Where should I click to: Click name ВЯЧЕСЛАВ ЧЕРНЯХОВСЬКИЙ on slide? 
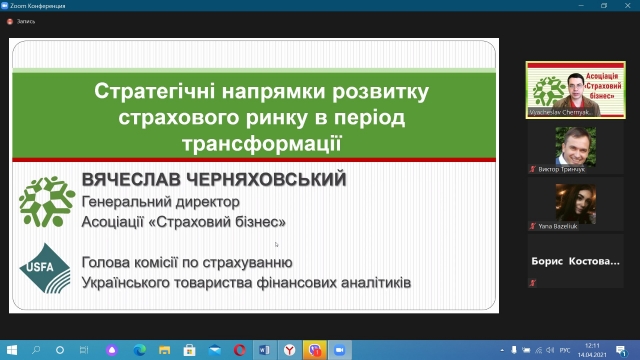point(214,180)
